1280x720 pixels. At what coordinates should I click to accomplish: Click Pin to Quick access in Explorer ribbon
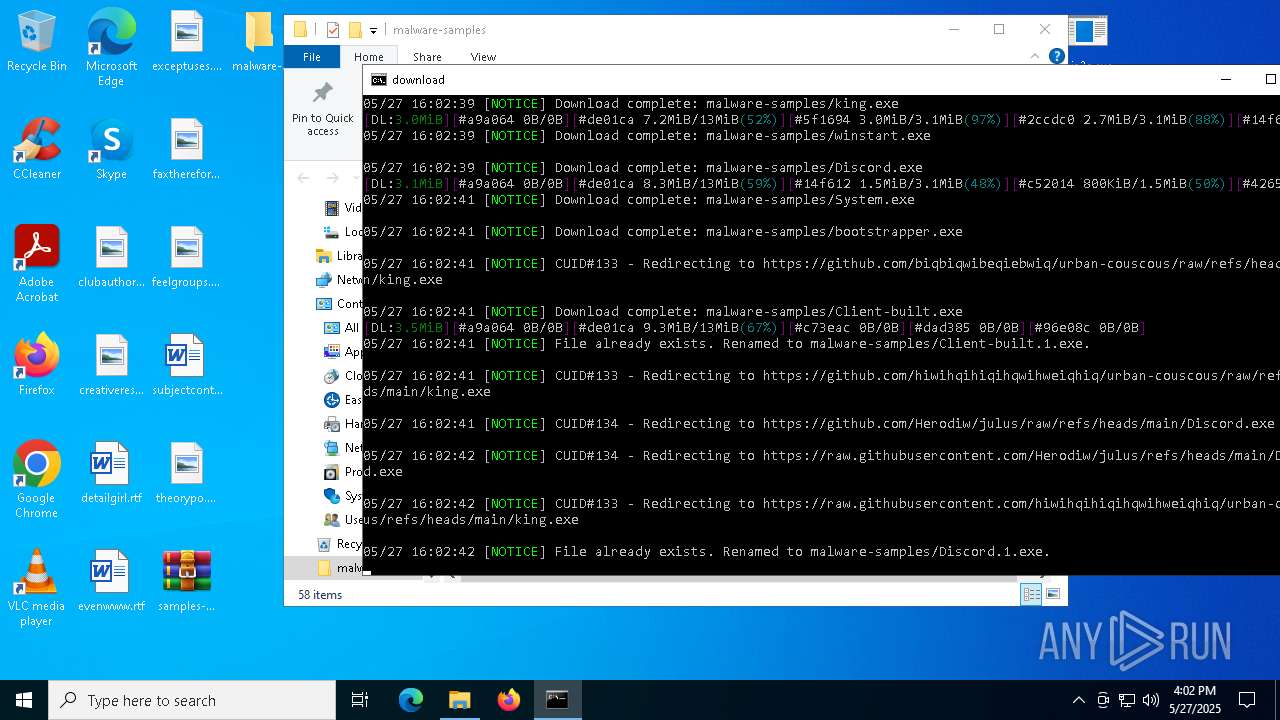[322, 110]
